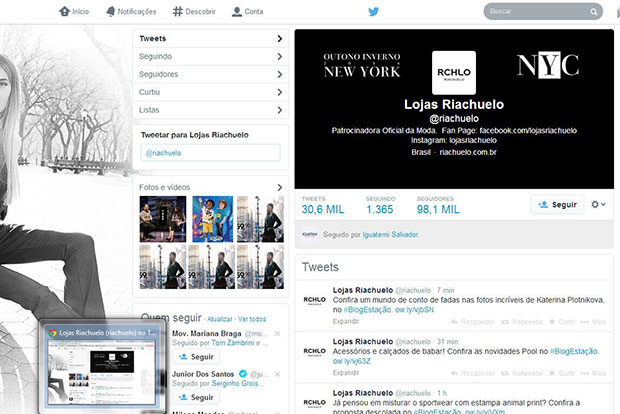Follow Mov. Mariana Braga with Seguir
Viewport: 620px width, 414px height.
pyautogui.click(x=196, y=357)
